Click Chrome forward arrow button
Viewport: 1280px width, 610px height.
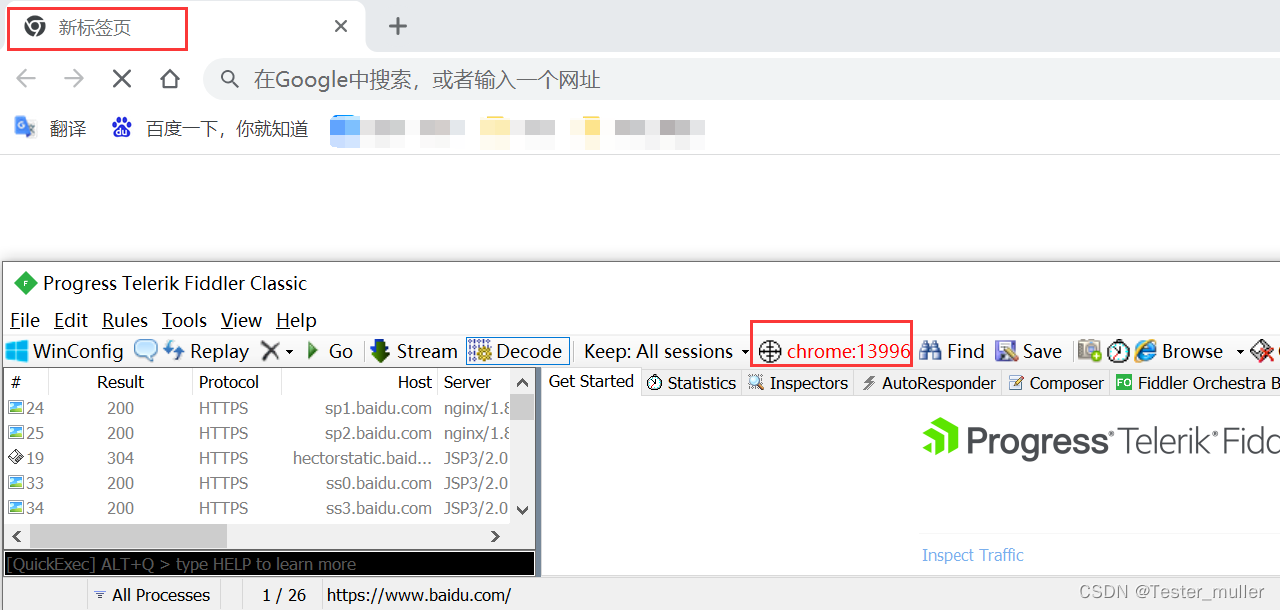pos(74,79)
